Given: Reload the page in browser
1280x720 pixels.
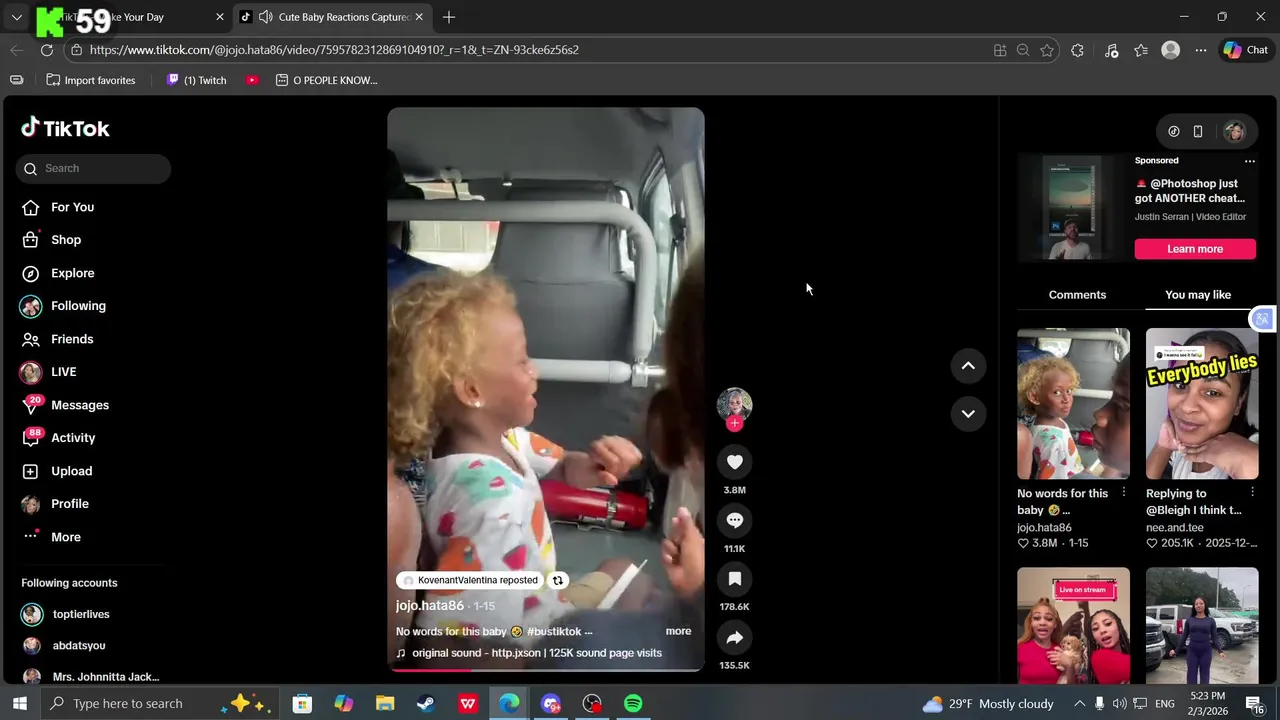Looking at the screenshot, I should click(47, 50).
